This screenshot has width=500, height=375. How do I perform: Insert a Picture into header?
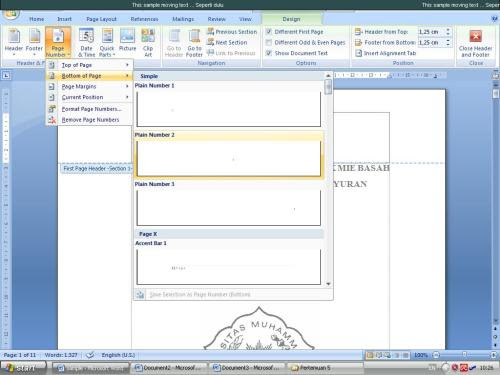pos(127,40)
